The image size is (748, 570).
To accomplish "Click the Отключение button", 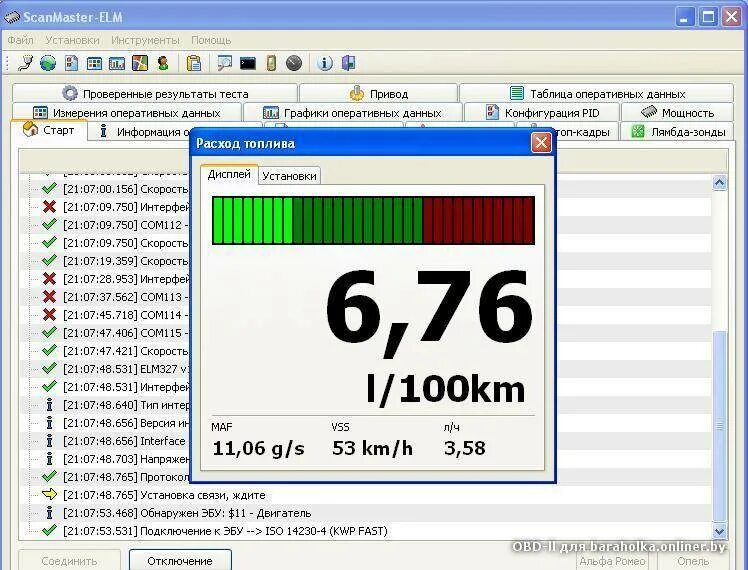I will click(180, 560).
